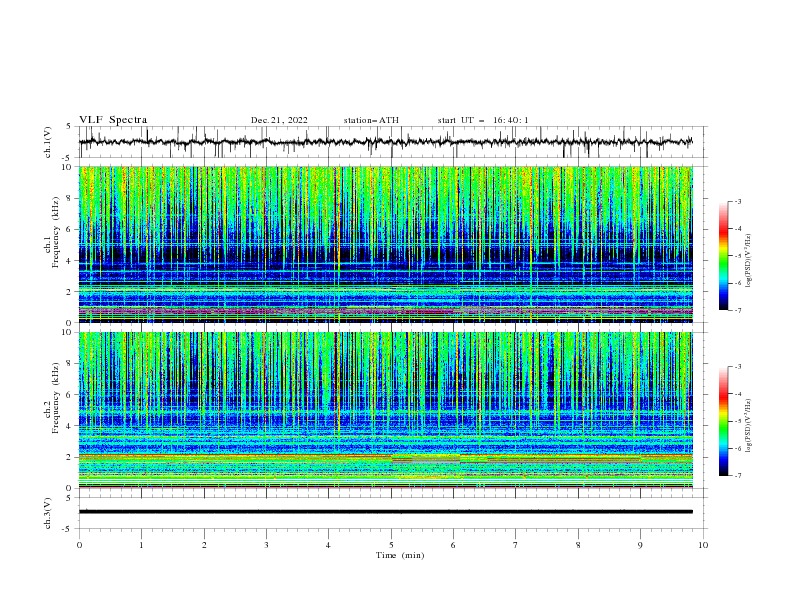
Task: Click the "ch.1(V)" waveform axis label
Action: (x=48, y=142)
